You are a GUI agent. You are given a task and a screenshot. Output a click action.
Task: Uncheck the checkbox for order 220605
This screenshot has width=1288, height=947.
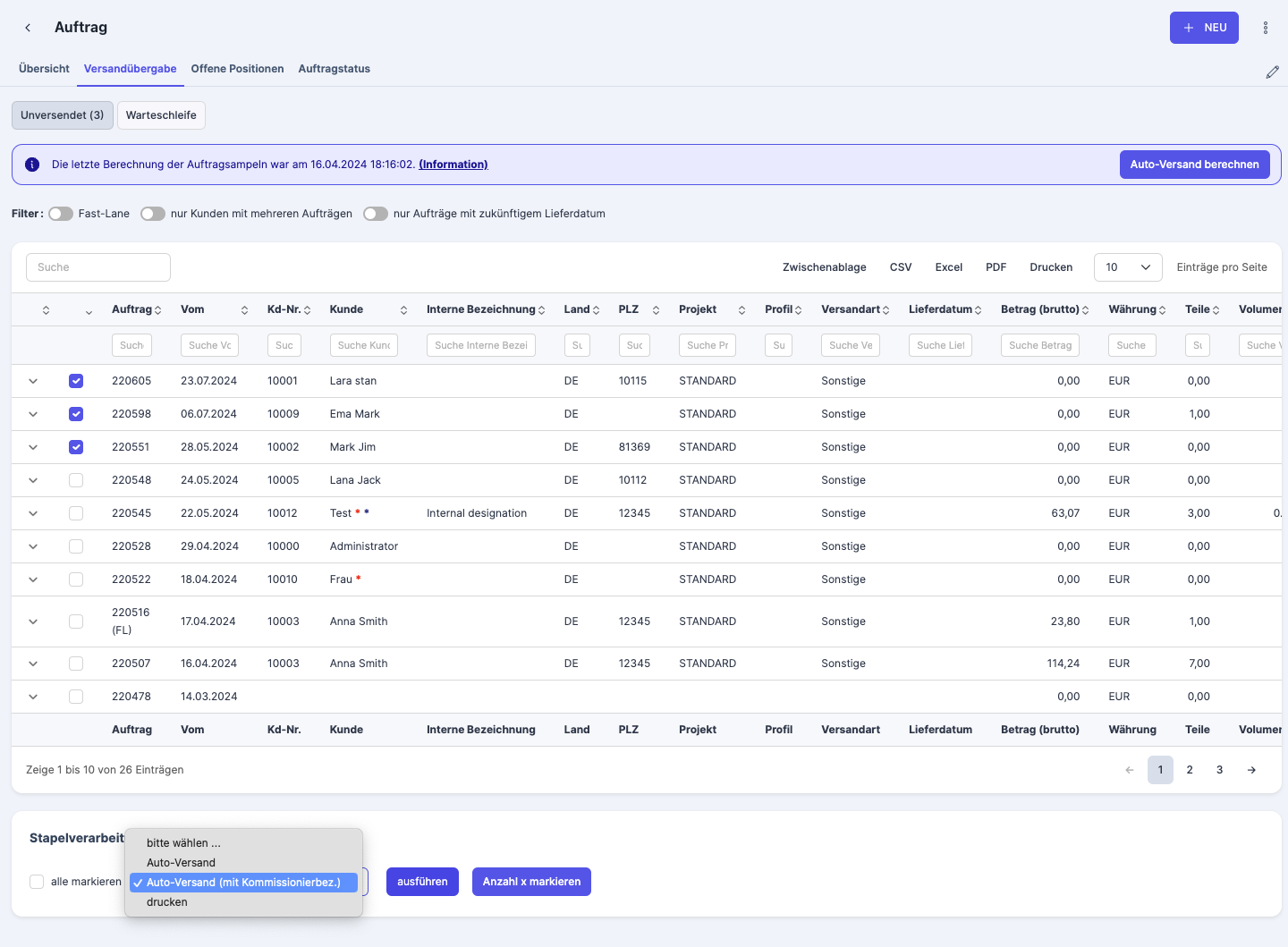pos(76,381)
